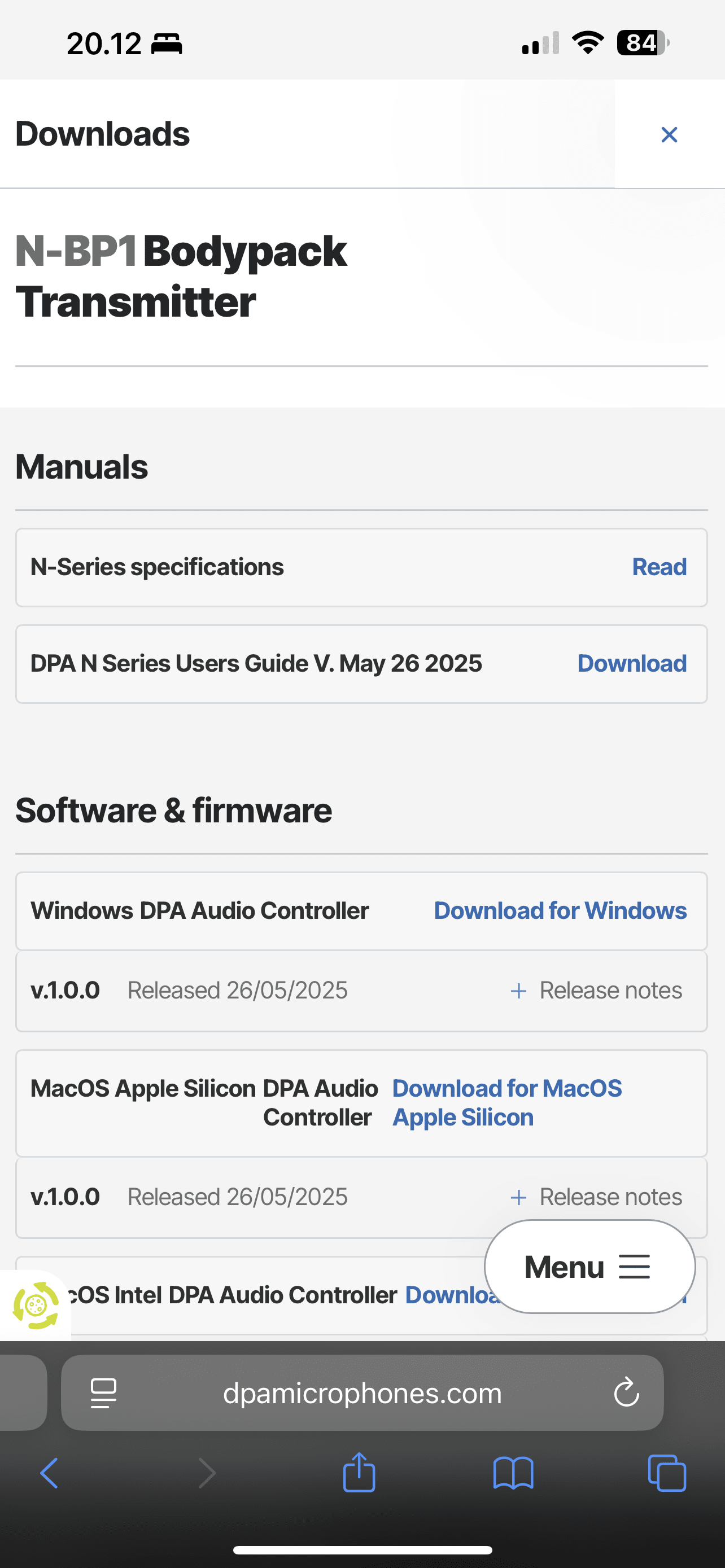Close the Downloads panel with X
Viewport: 725px width, 1568px height.
pos(669,134)
